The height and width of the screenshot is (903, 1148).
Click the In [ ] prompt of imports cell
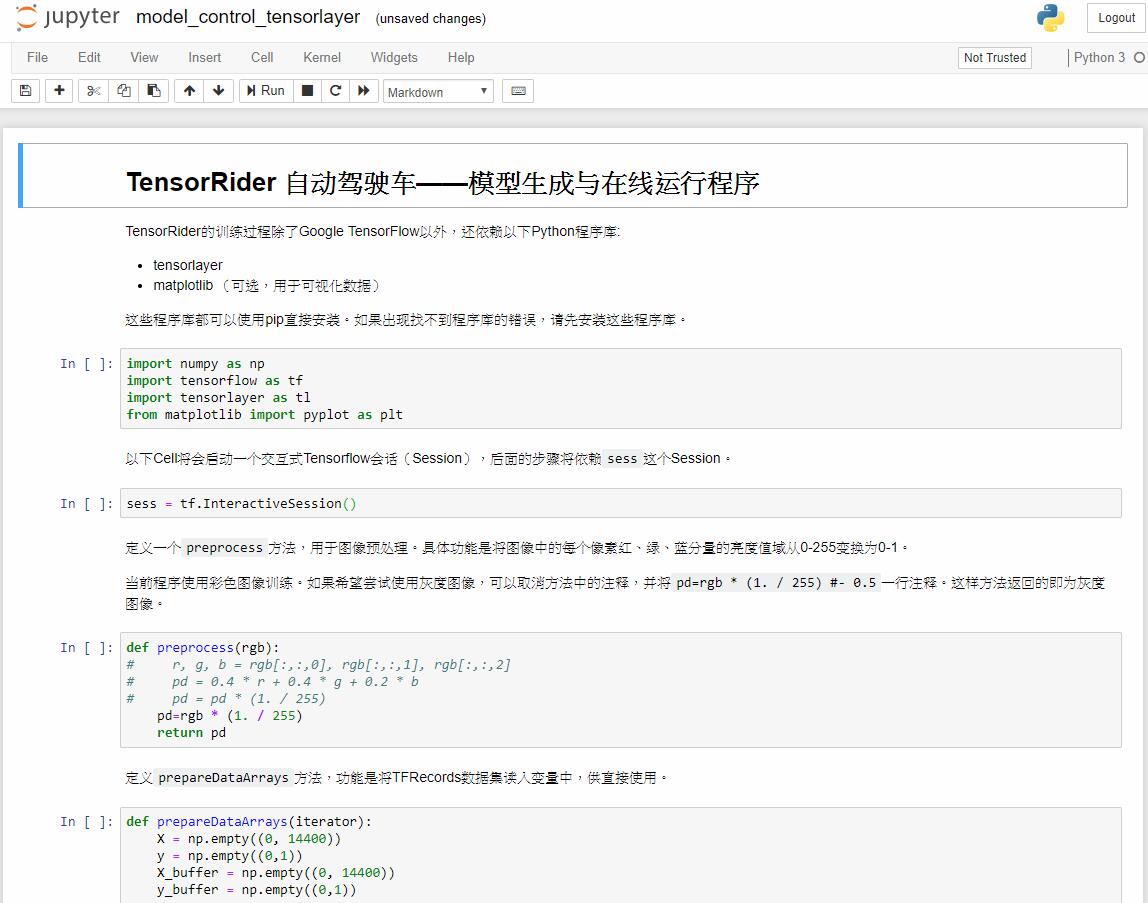[86, 363]
